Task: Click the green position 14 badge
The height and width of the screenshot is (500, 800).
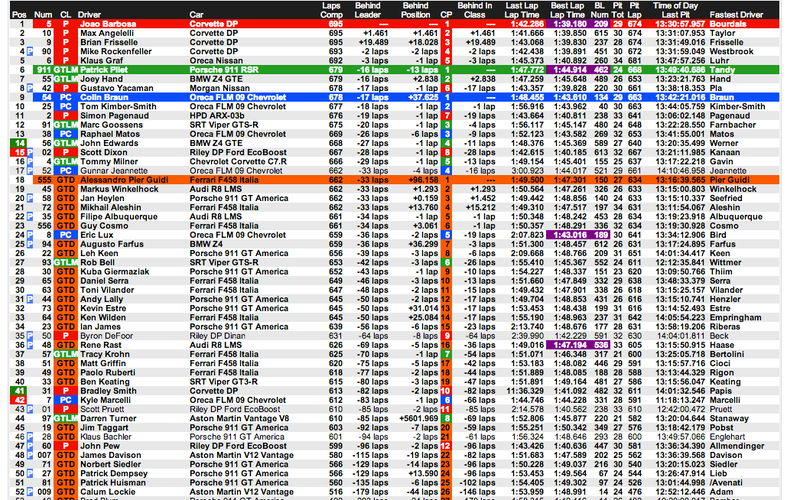Action: pyautogui.click(x=18, y=143)
